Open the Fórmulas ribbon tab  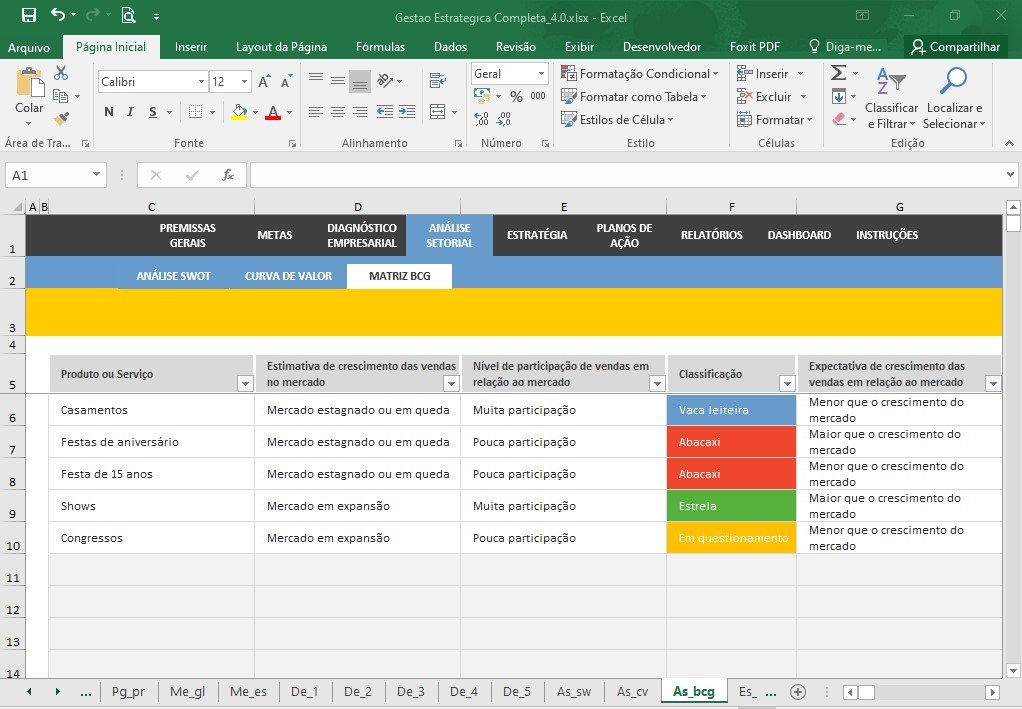(x=381, y=47)
